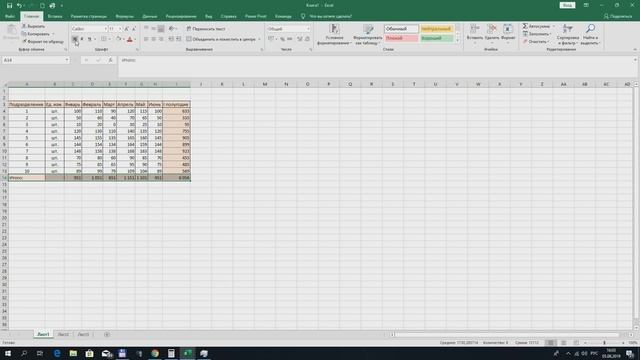Switch to Page Layout ribbon tab
Image resolution: width=640 pixels, height=360 pixels.
click(89, 16)
